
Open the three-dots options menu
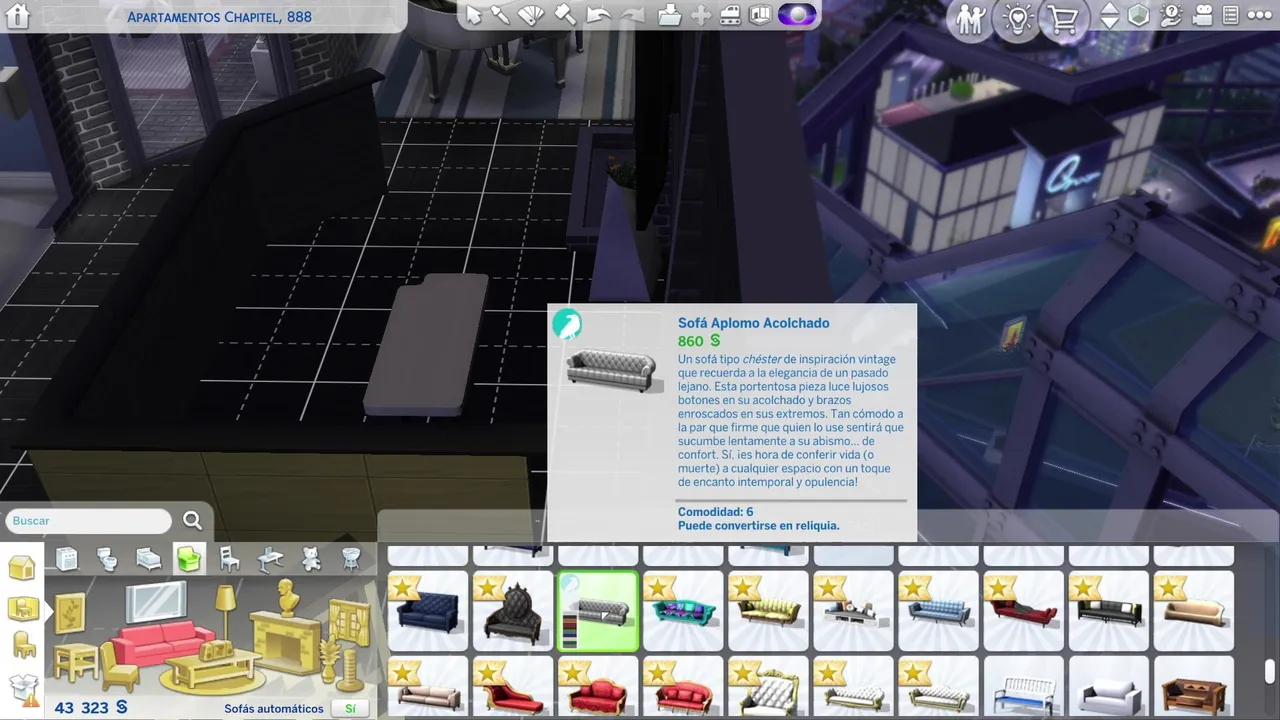coord(1259,15)
